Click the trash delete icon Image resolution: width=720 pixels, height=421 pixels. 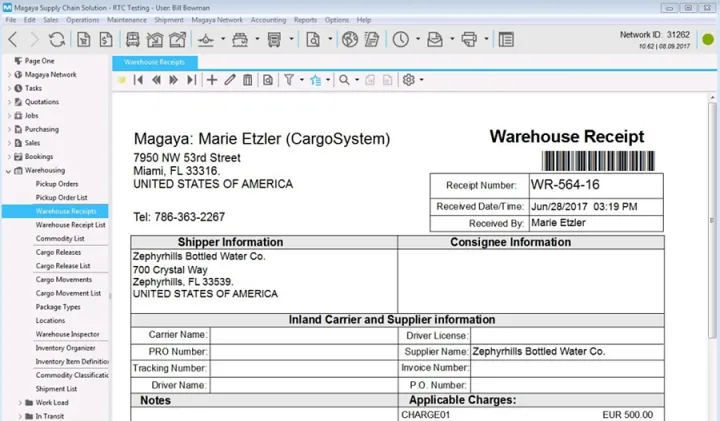tap(248, 80)
